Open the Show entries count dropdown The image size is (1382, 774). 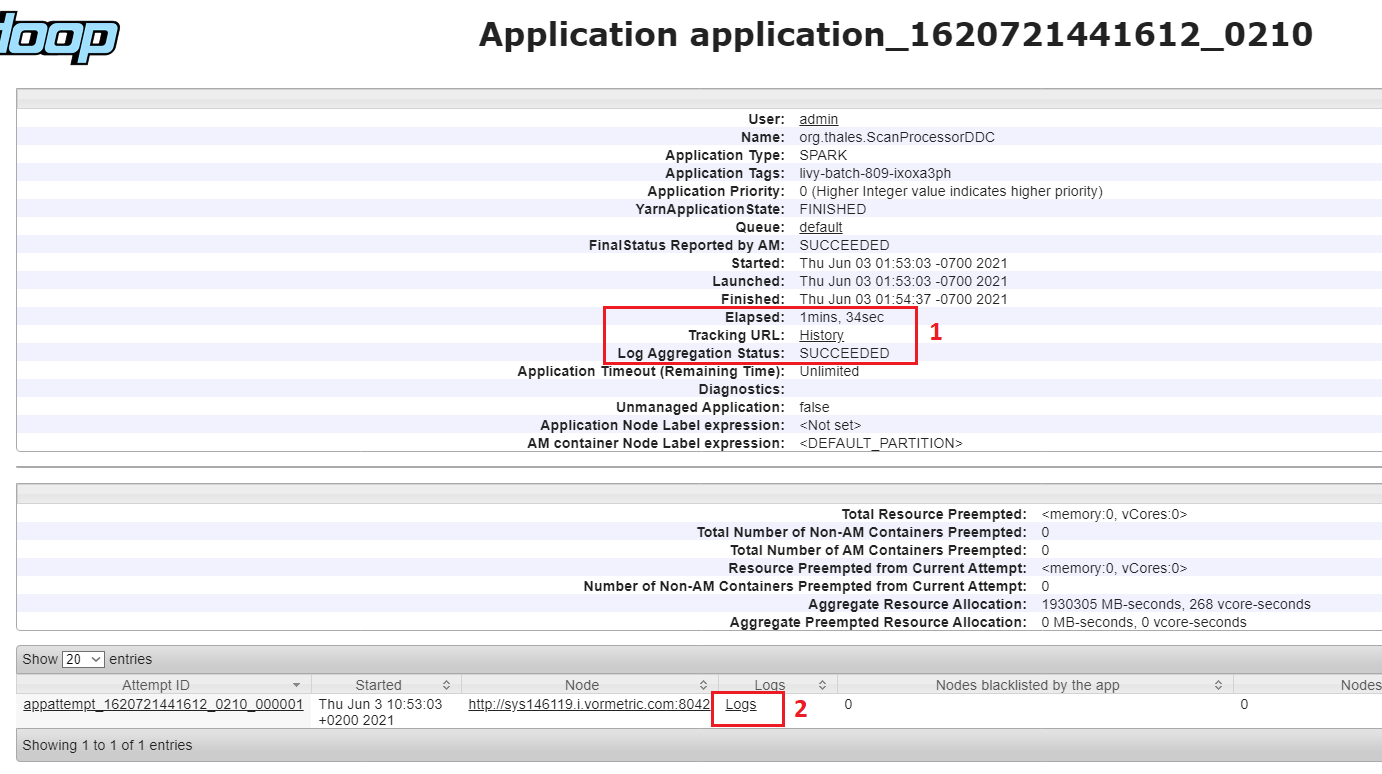[83, 659]
